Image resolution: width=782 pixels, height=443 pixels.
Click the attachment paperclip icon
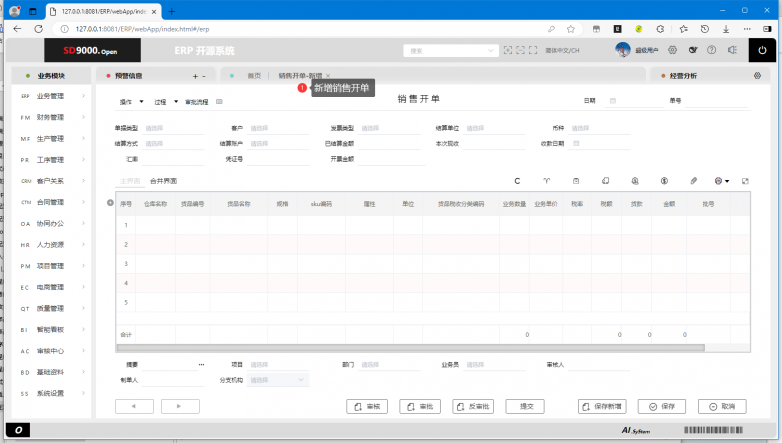tap(693, 181)
